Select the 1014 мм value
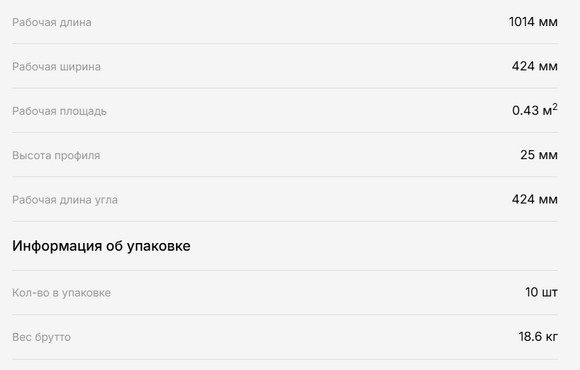Screen dimensions: 580x370 533,22
